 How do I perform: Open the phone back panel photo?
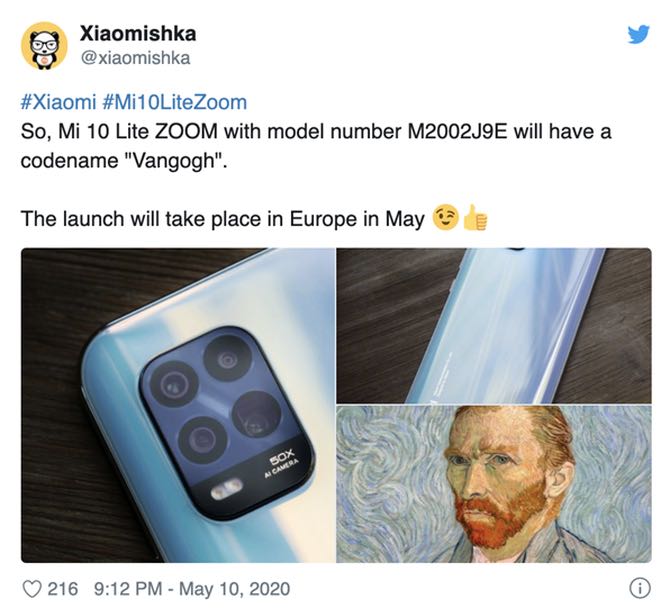tap(494, 325)
